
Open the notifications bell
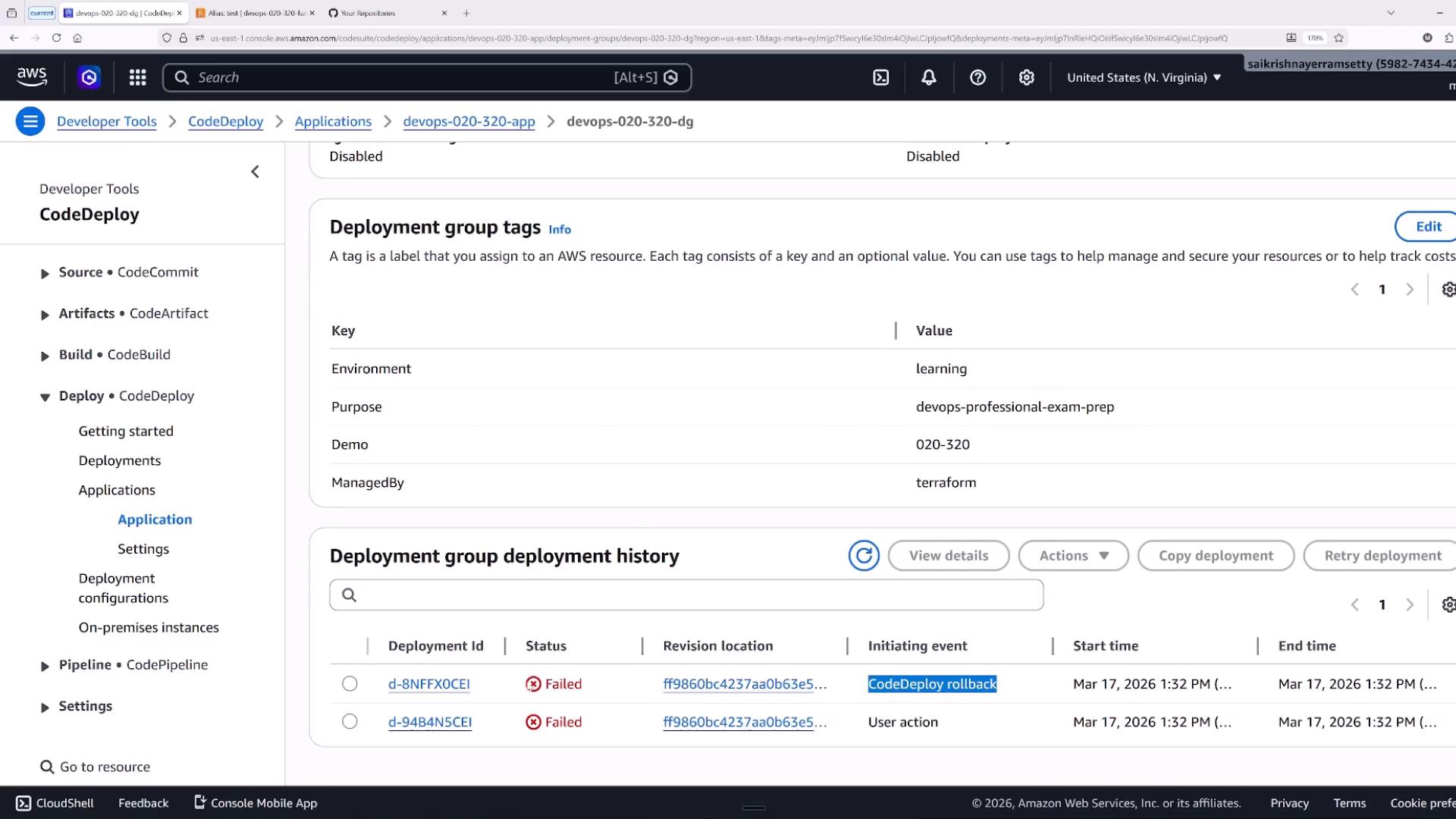tap(928, 77)
